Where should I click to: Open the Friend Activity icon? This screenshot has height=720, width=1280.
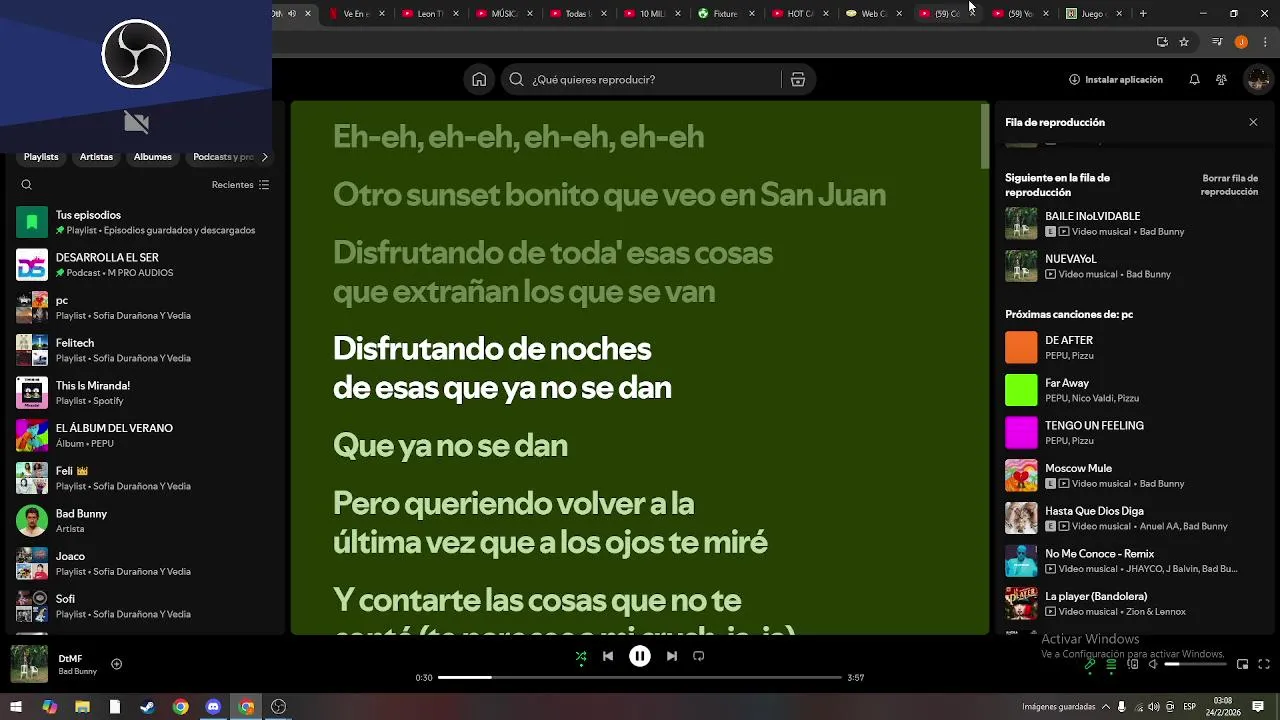coord(1221,80)
